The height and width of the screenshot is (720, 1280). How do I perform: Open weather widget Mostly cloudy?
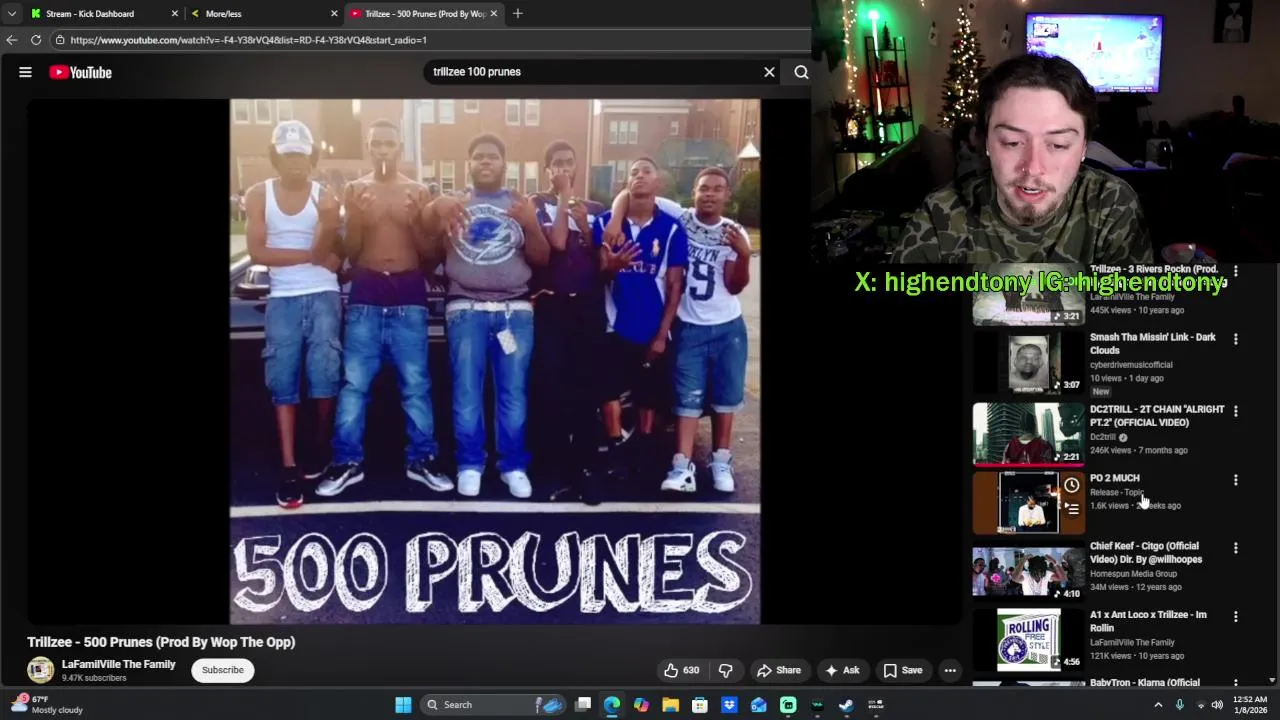[x=48, y=705]
